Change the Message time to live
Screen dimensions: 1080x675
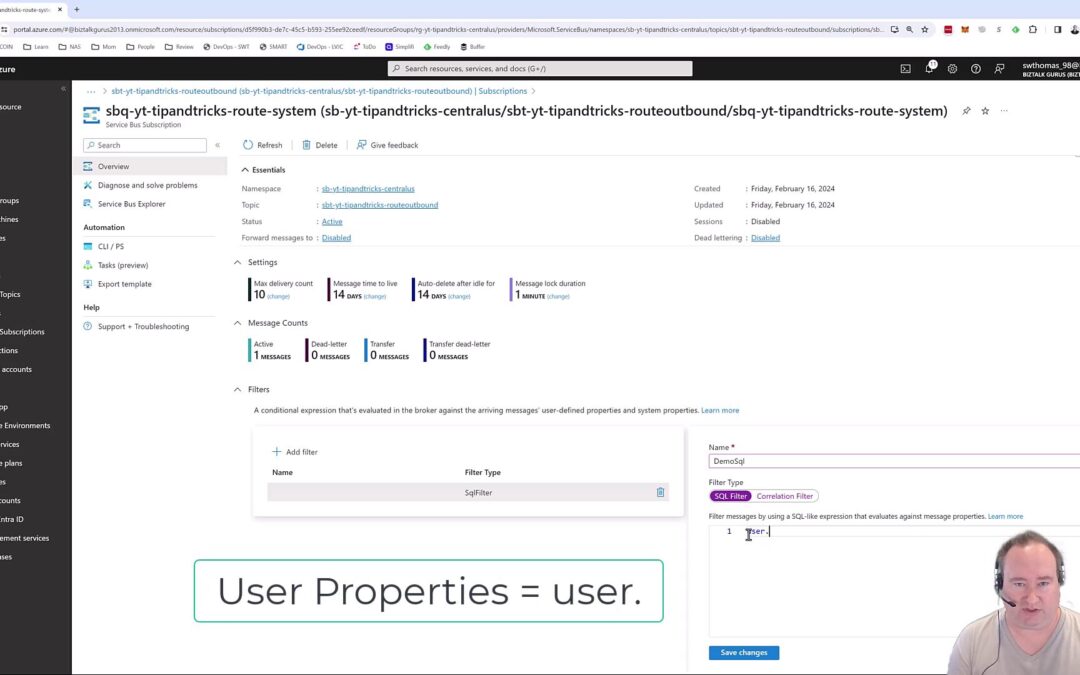click(375, 297)
